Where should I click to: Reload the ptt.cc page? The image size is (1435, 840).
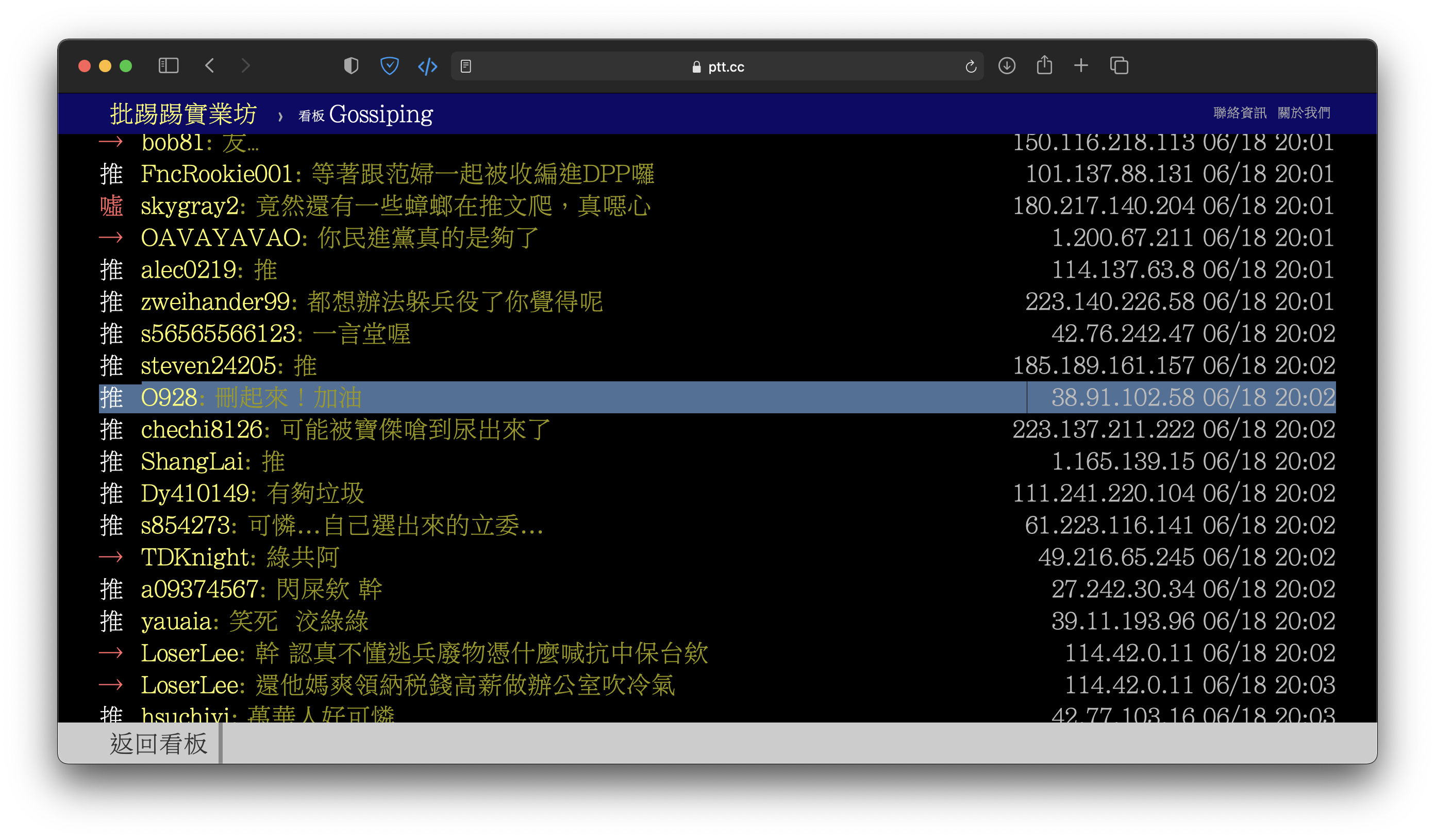[971, 66]
